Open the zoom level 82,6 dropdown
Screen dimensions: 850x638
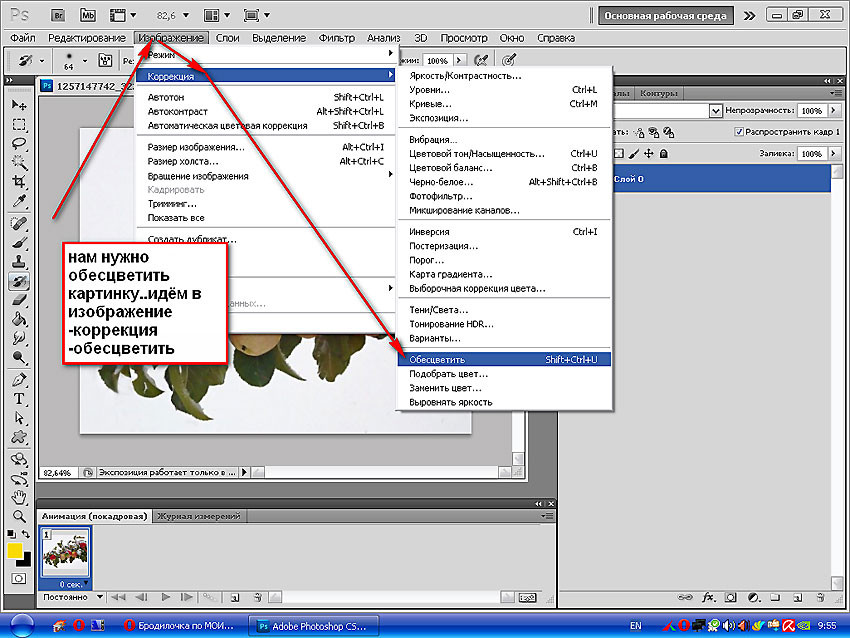point(177,16)
